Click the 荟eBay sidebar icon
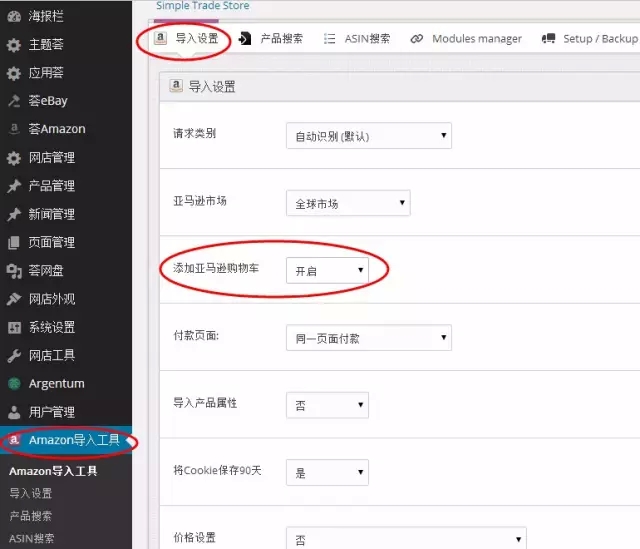 [13, 101]
